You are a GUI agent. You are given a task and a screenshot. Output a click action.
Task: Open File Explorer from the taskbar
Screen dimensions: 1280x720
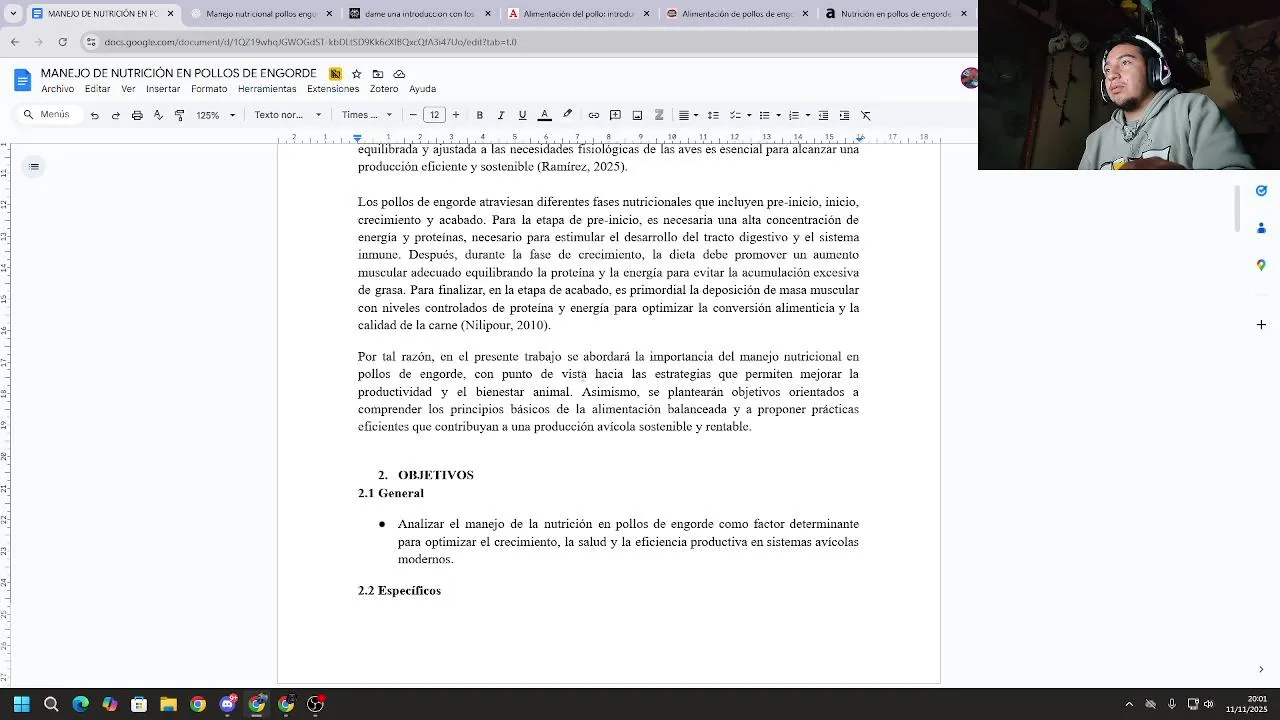[x=168, y=704]
